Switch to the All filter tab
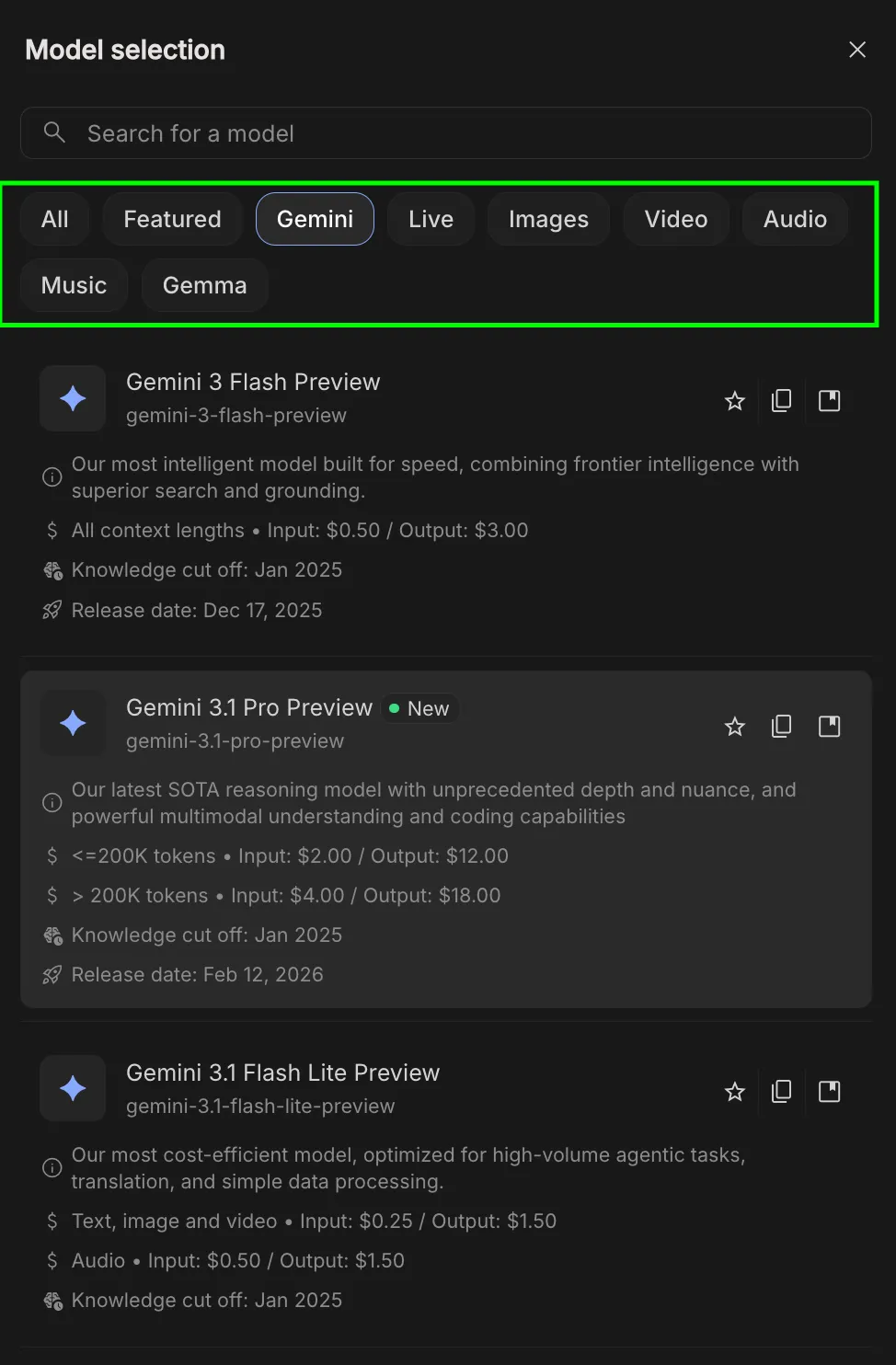Image resolution: width=896 pixels, height=1365 pixels. (x=55, y=219)
